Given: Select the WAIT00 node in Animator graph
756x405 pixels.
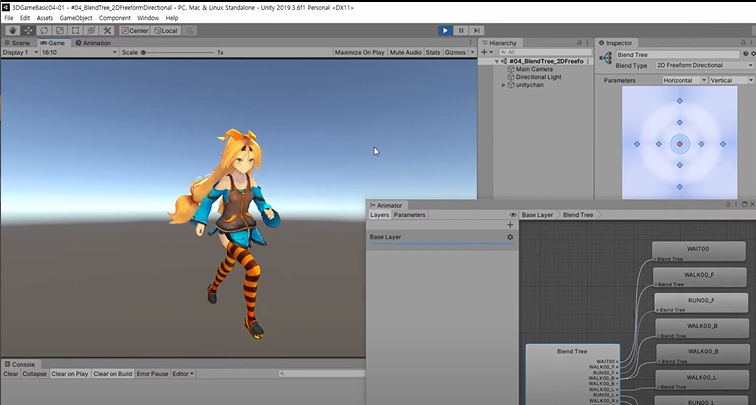Looking at the screenshot, I should (x=699, y=251).
